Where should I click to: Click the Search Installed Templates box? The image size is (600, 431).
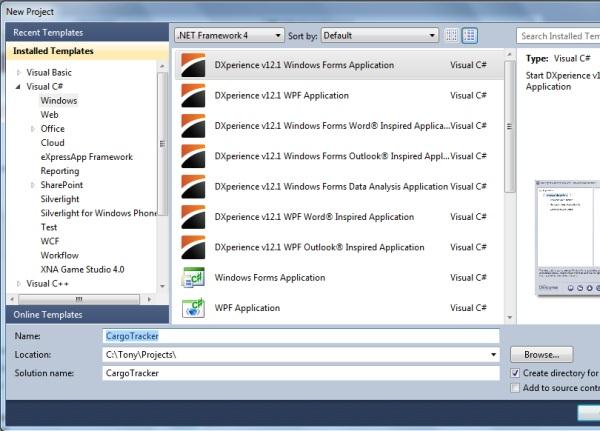[558, 36]
